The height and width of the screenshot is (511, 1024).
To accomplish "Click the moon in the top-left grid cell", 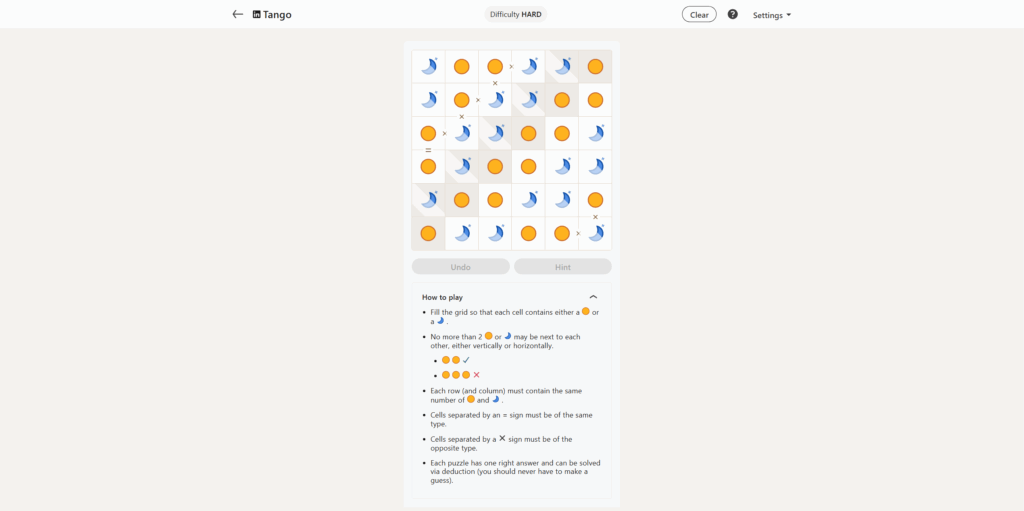I will pyautogui.click(x=428, y=67).
